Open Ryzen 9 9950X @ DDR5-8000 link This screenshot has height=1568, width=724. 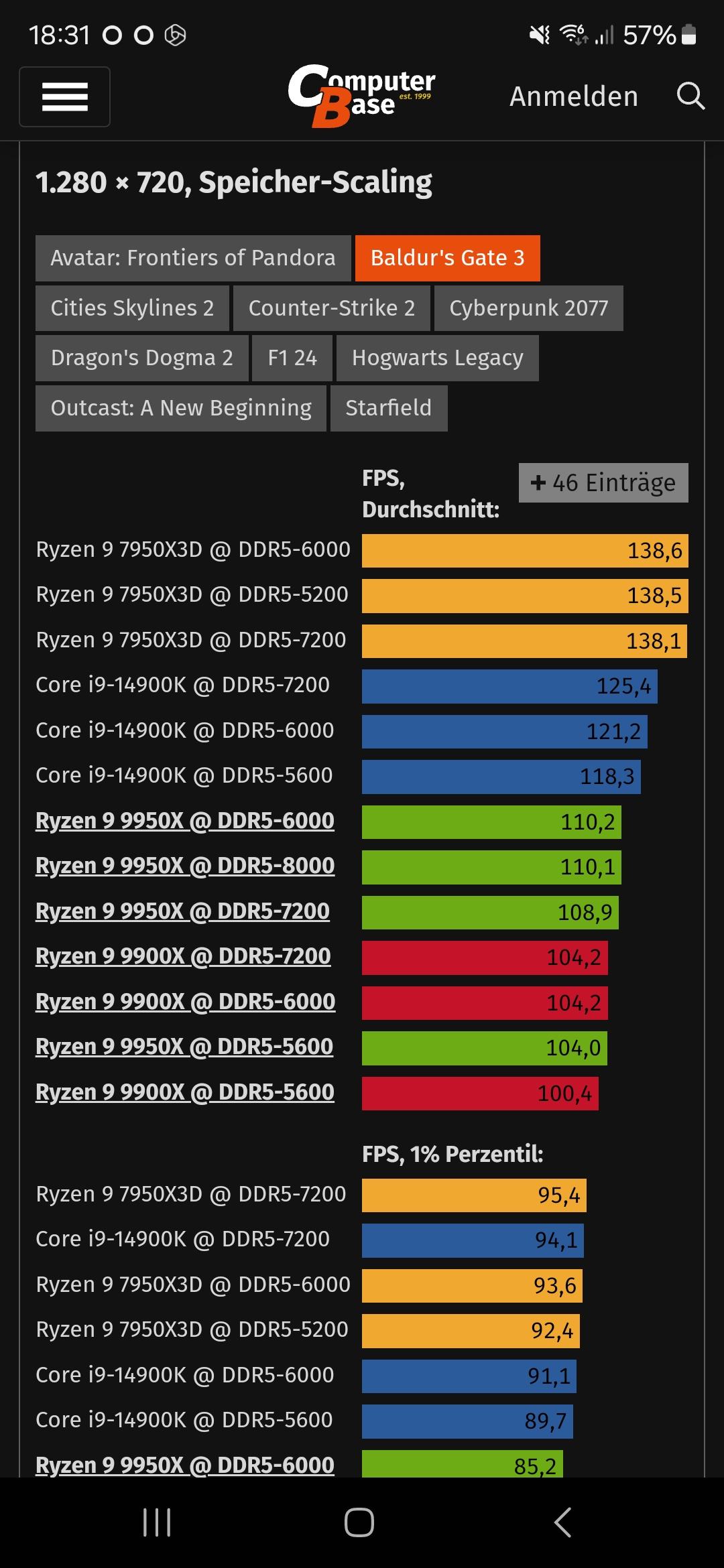coord(185,866)
